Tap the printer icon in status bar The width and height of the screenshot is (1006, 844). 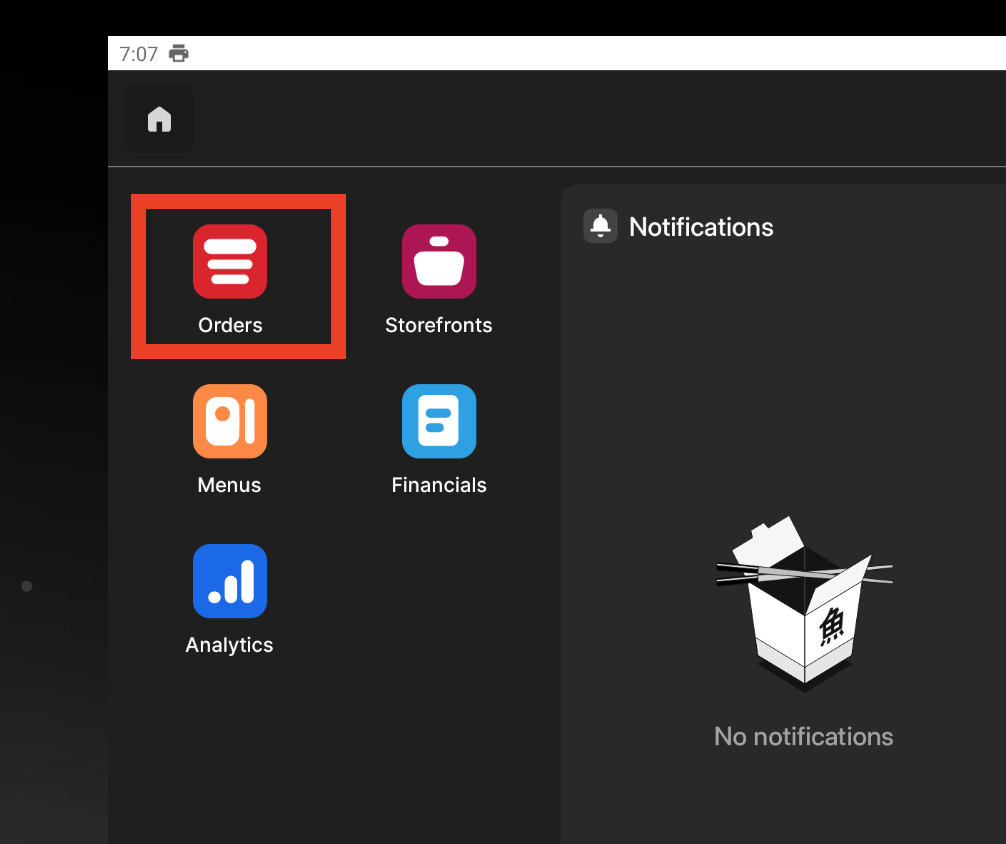coord(179,54)
